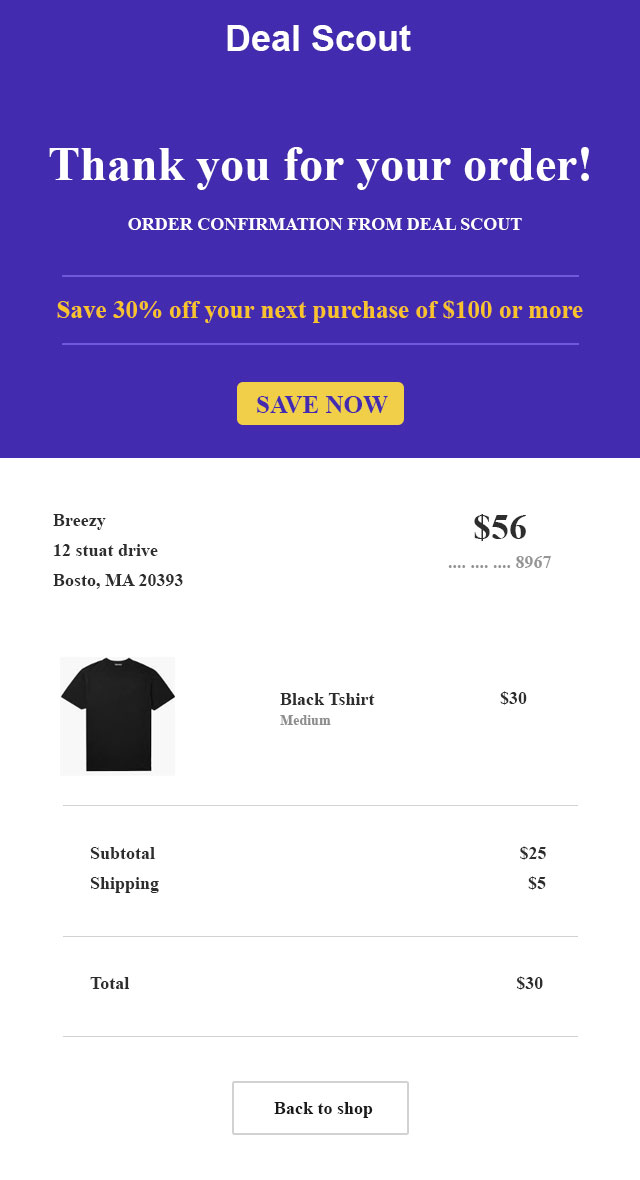
Task: Click the 12 stuat drive address line
Action: (104, 550)
